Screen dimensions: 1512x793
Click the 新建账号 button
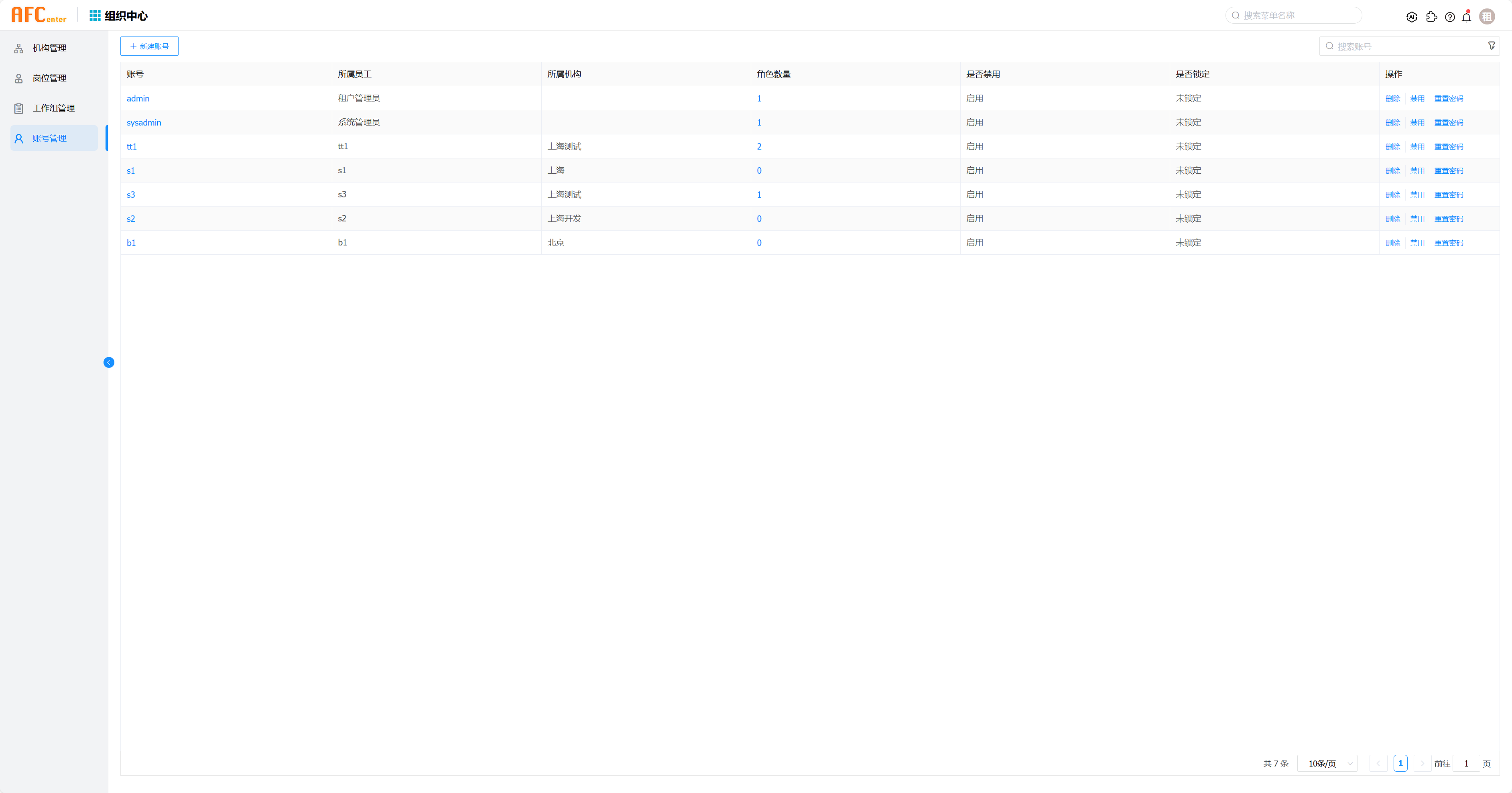point(149,47)
